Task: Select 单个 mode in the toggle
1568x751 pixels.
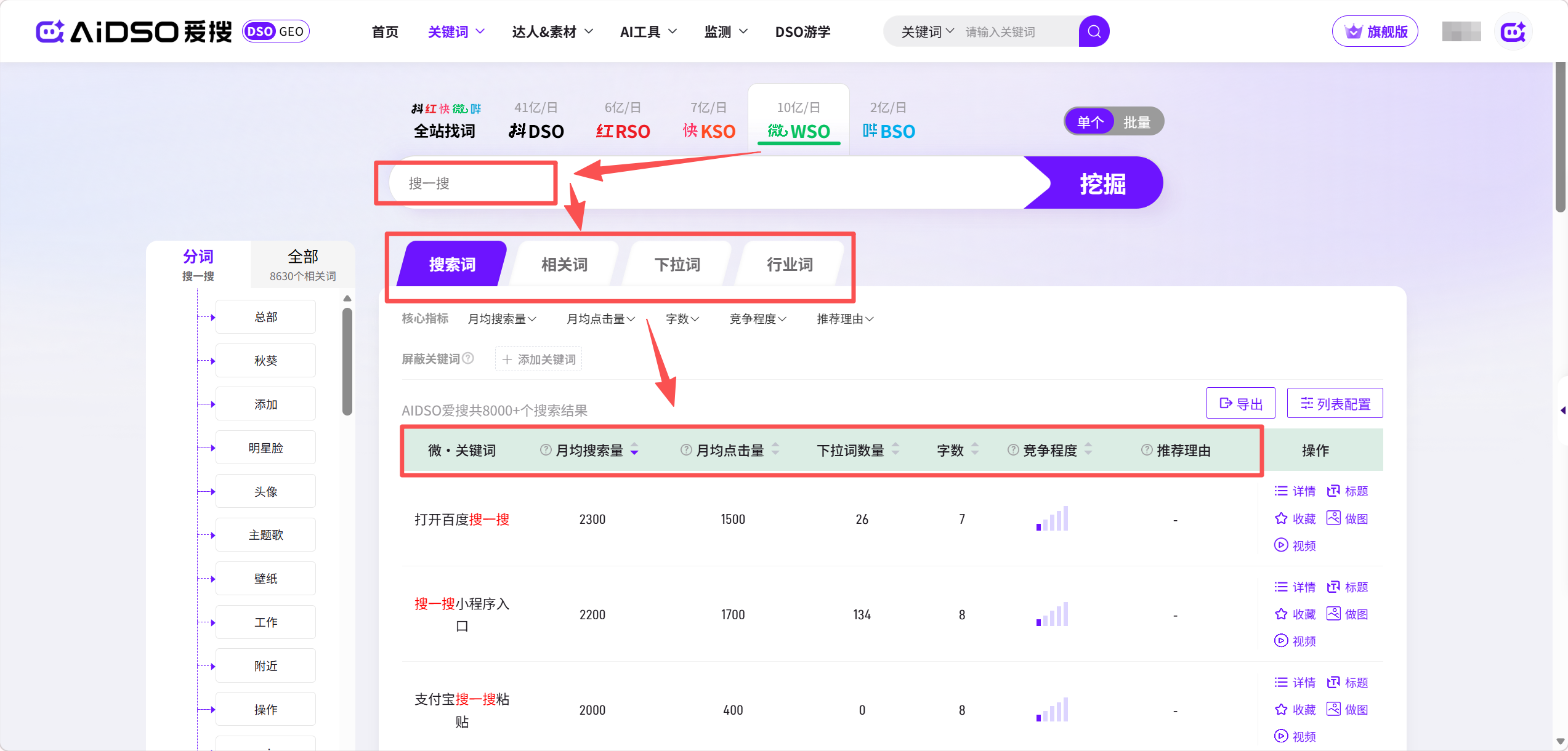Action: [x=1089, y=122]
